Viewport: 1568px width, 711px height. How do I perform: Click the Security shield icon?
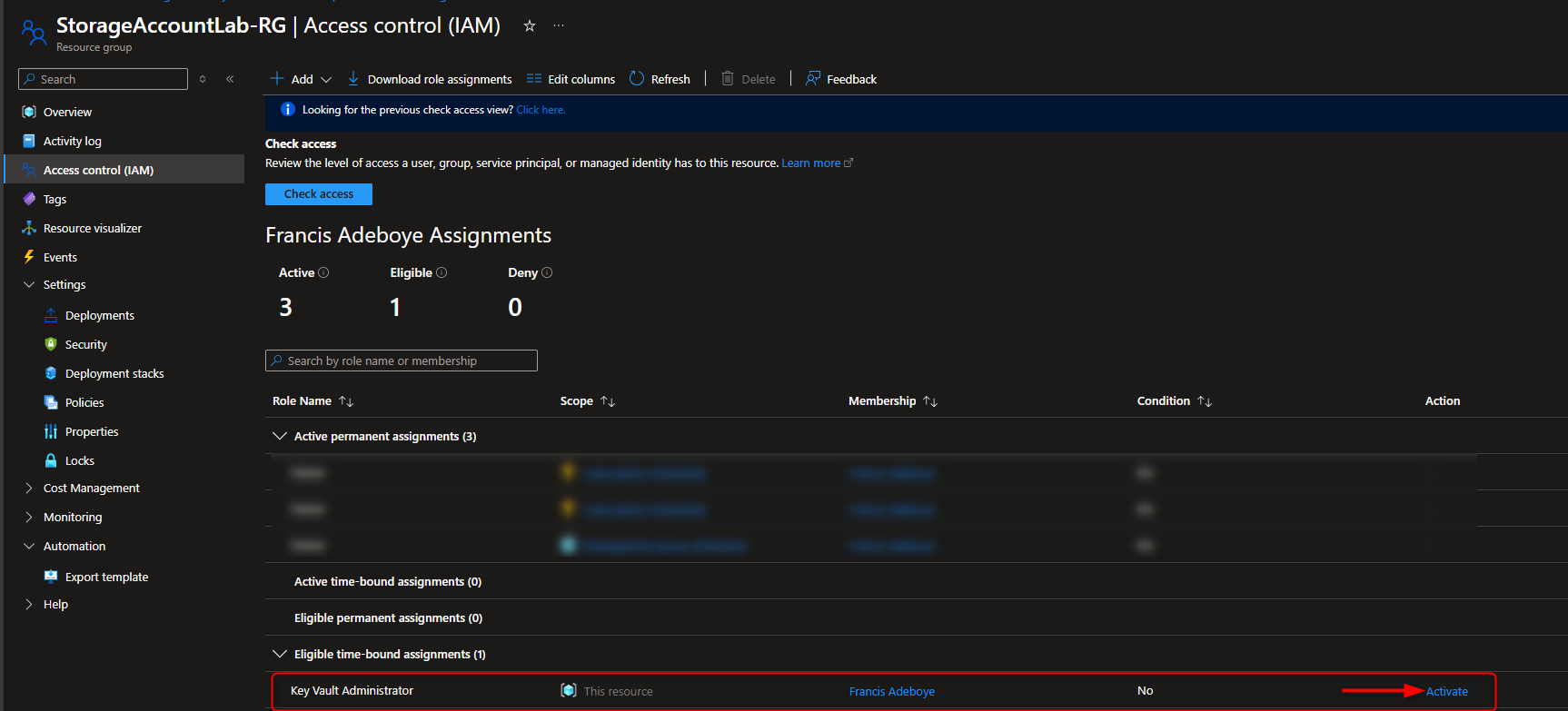click(51, 344)
